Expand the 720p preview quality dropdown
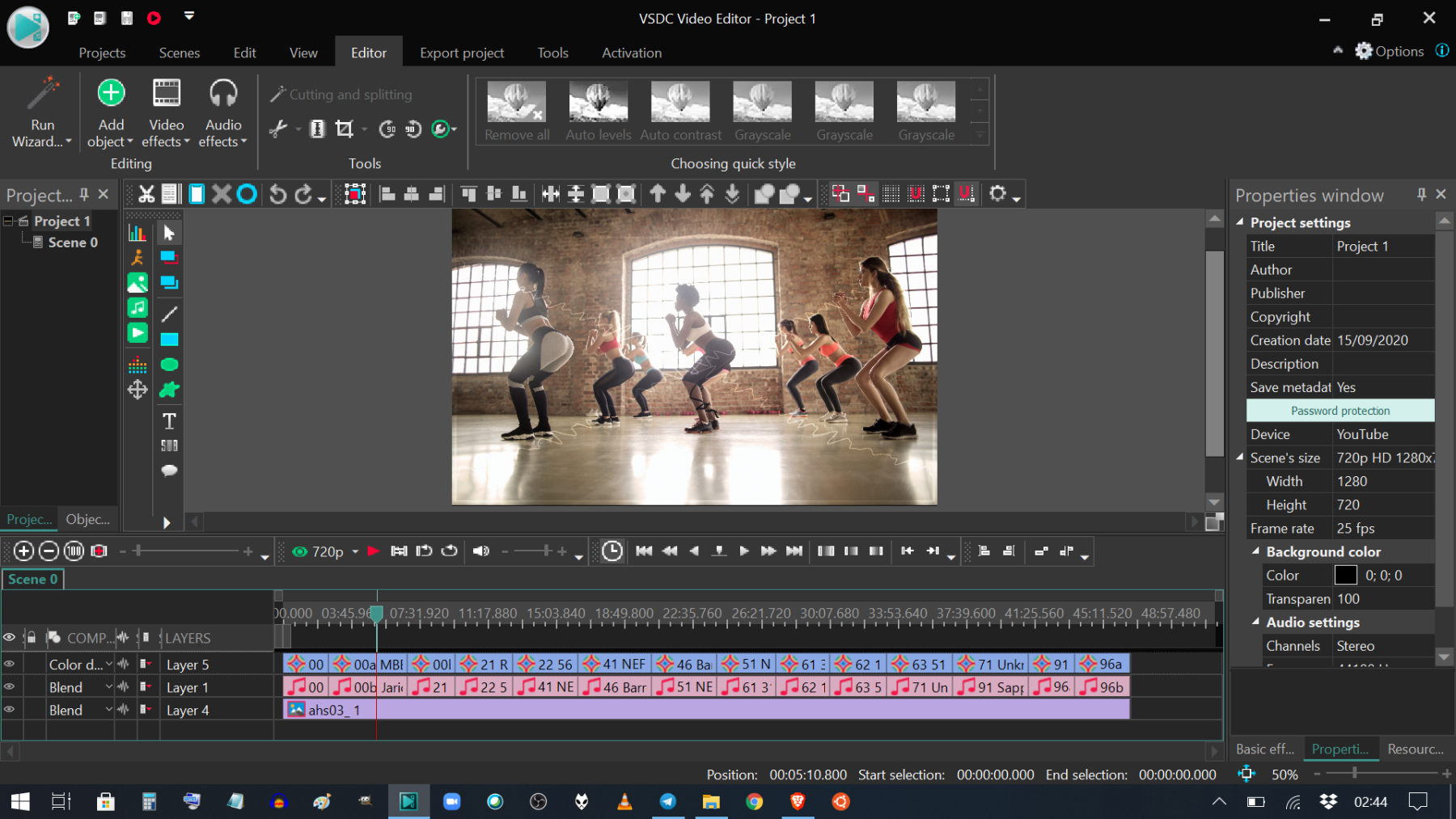This screenshot has width=1456, height=819. pos(353,551)
